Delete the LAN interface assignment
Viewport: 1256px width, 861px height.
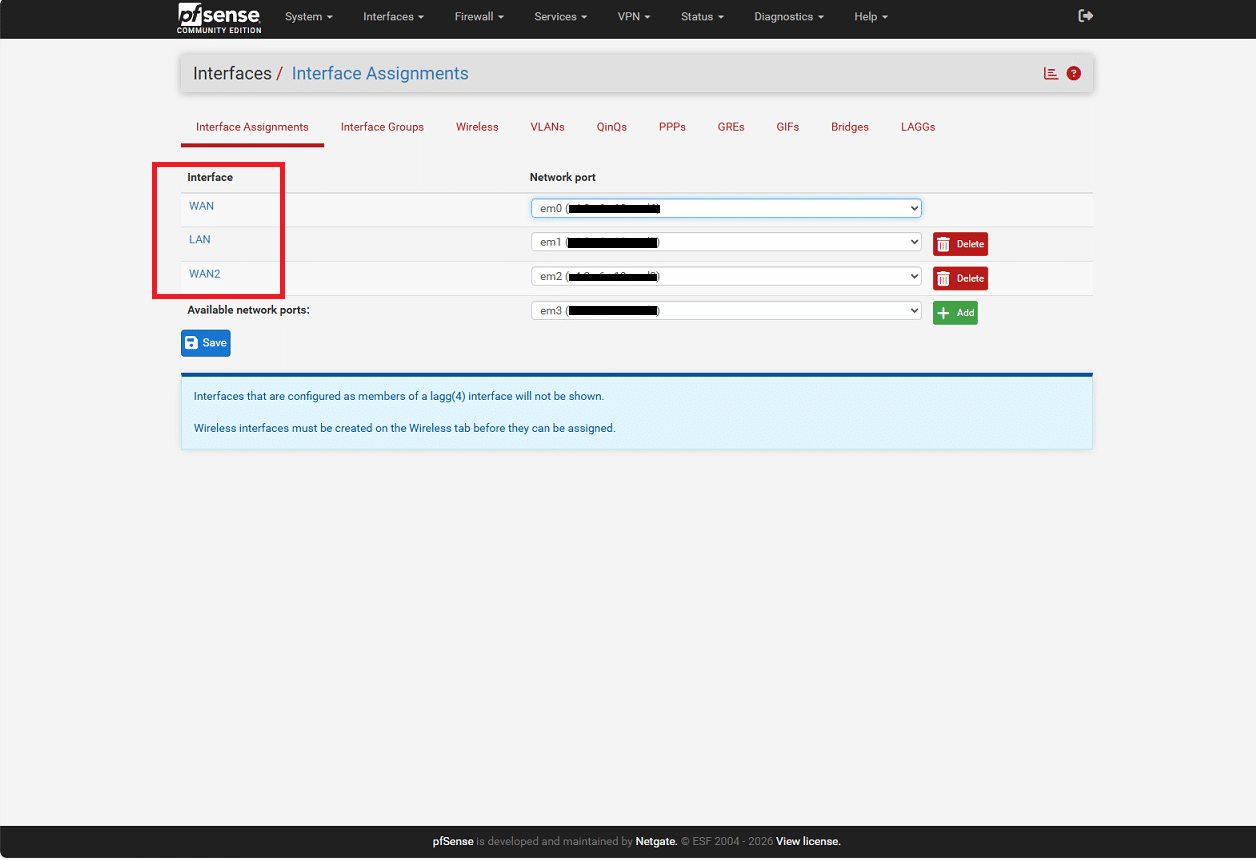point(960,244)
